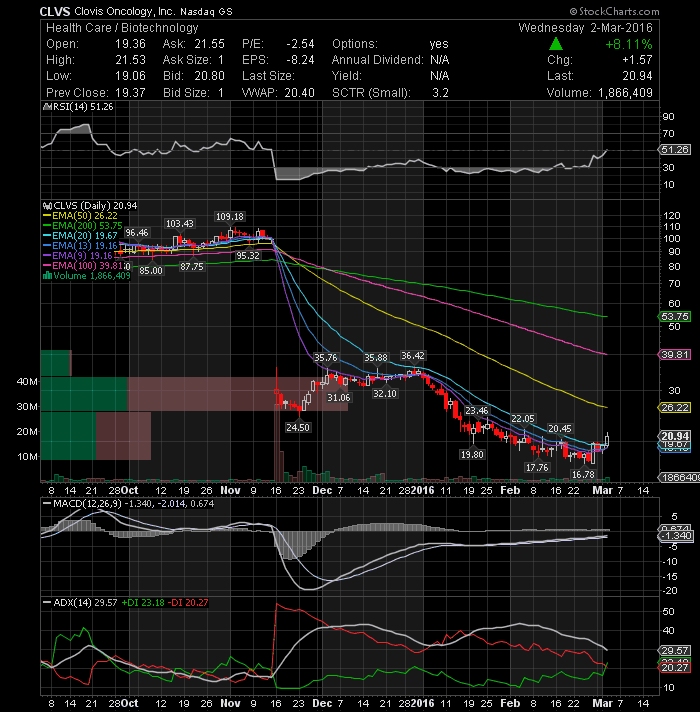
Task: Click the RSI(14) 51.26 panel label
Action: (x=83, y=107)
